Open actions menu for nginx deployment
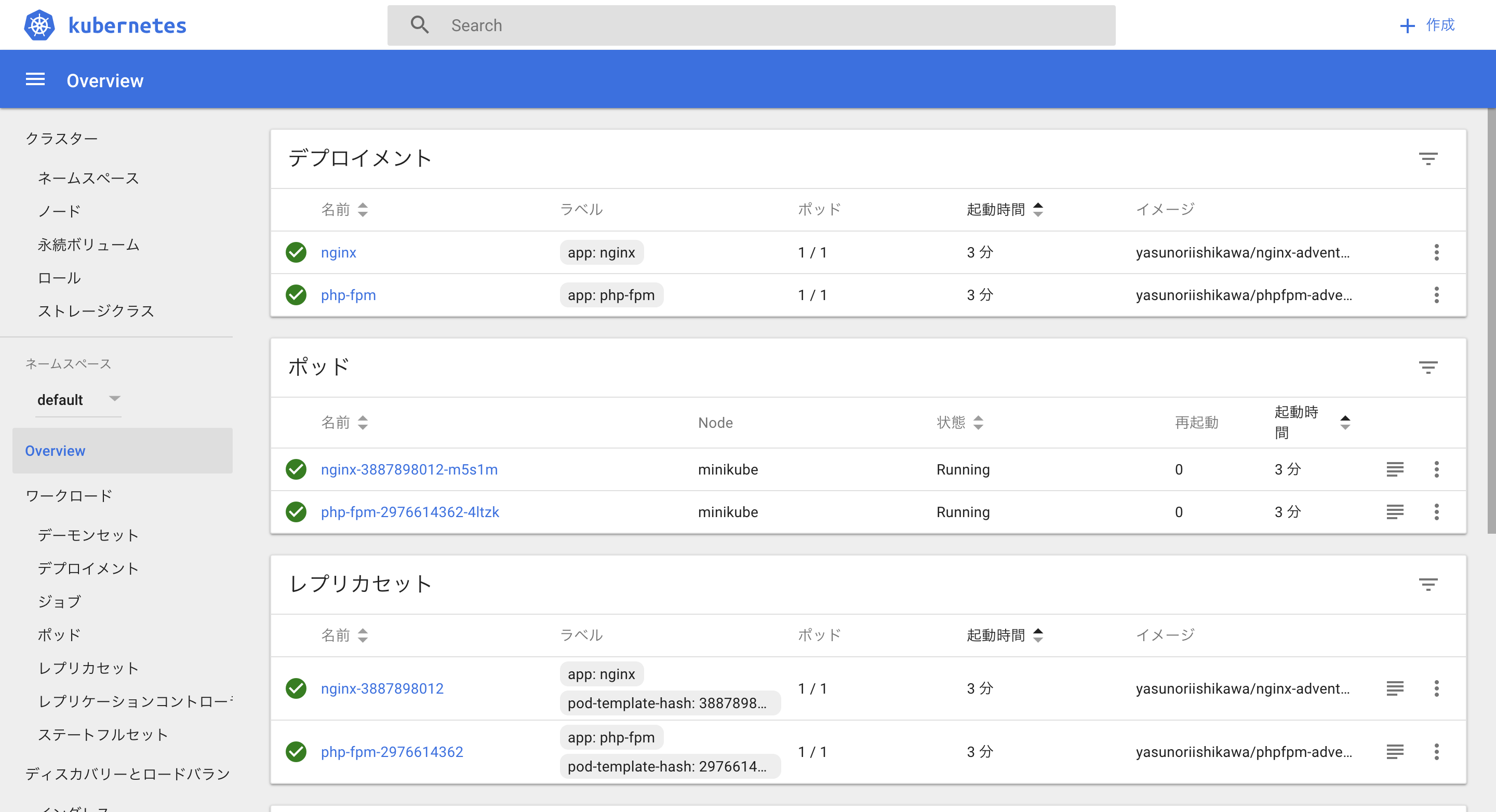This screenshot has width=1496, height=812. click(1436, 252)
